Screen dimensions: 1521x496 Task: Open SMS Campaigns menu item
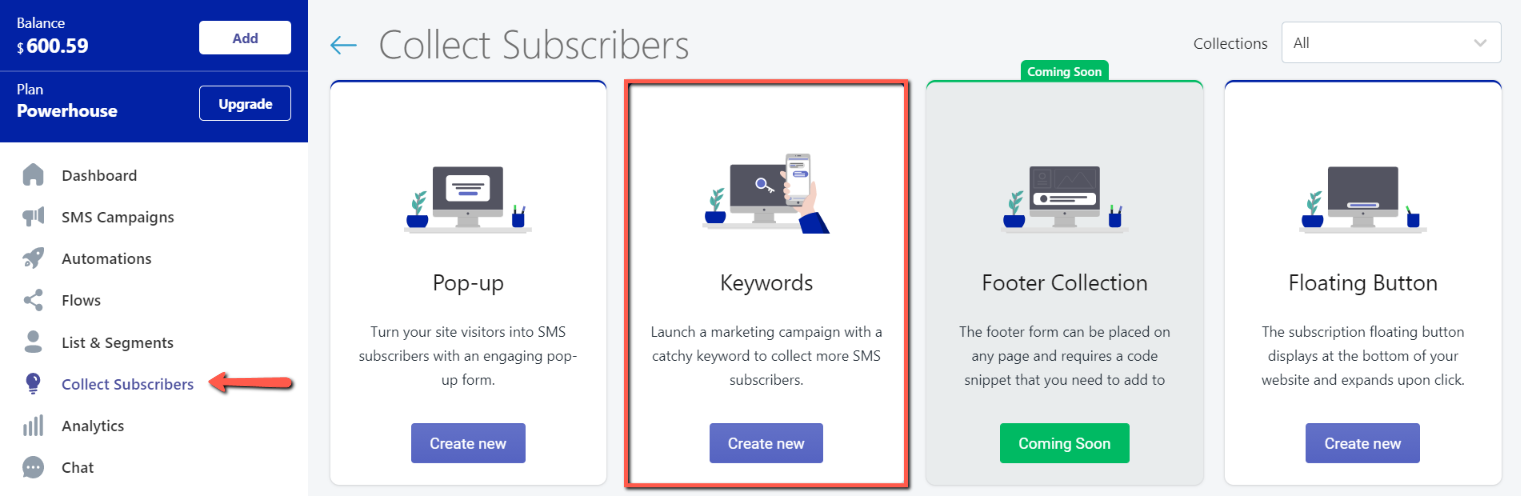pos(118,217)
